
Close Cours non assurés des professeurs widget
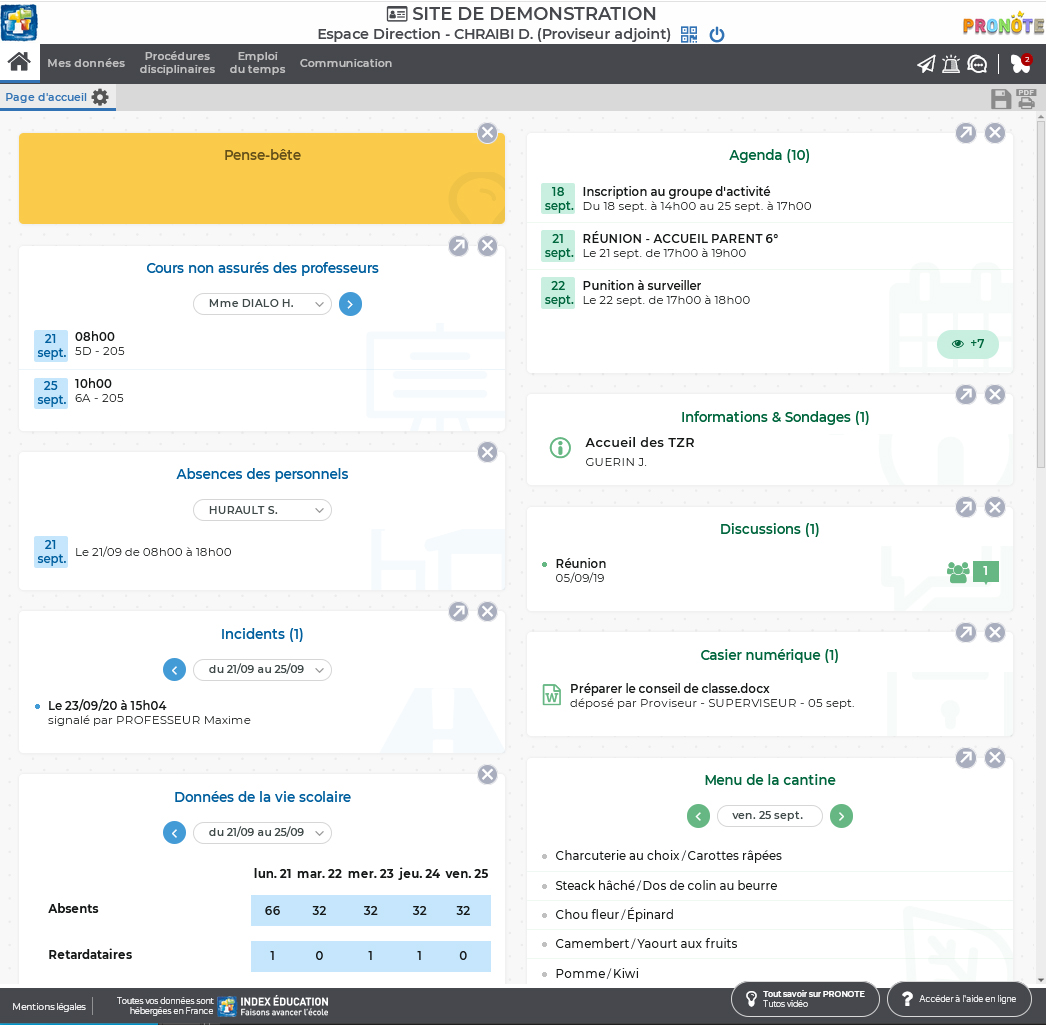click(x=487, y=246)
